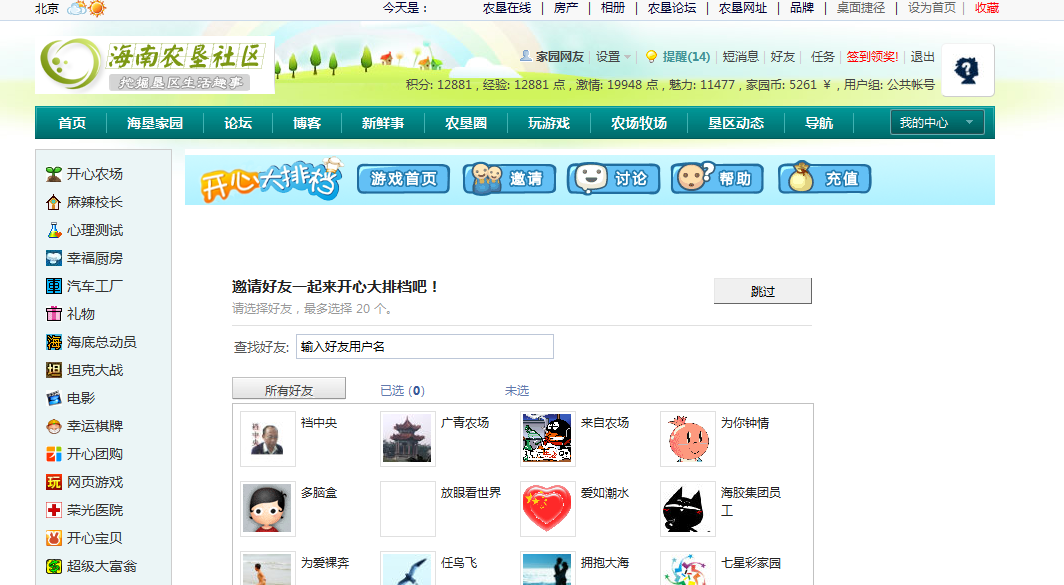
Task: Click the 充值 recharge button
Action: coord(824,178)
